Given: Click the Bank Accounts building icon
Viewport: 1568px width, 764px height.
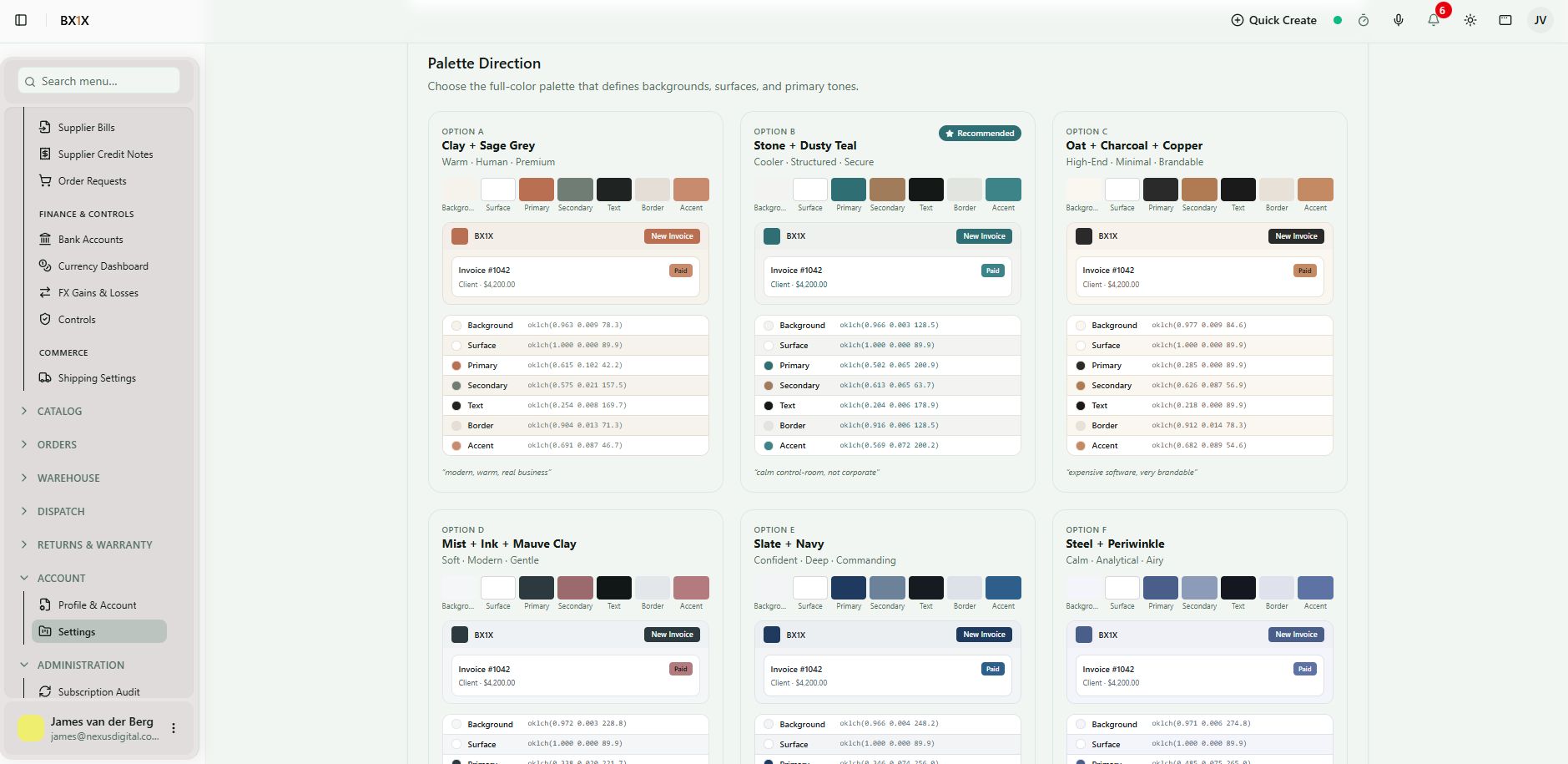Looking at the screenshot, I should [45, 239].
